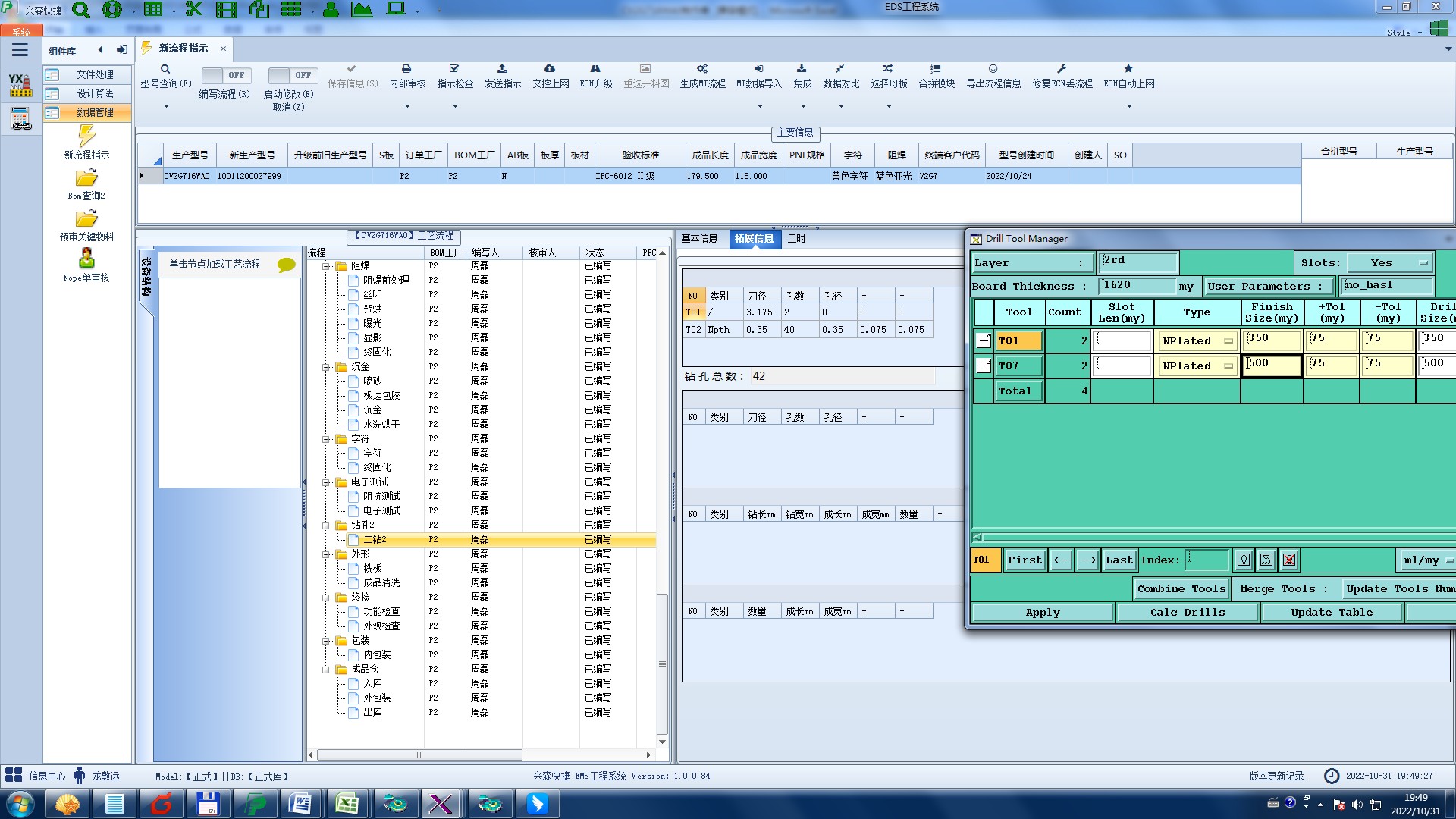
Task: Click the 修复ECN丢流程 wrench icon
Action: click(1062, 69)
